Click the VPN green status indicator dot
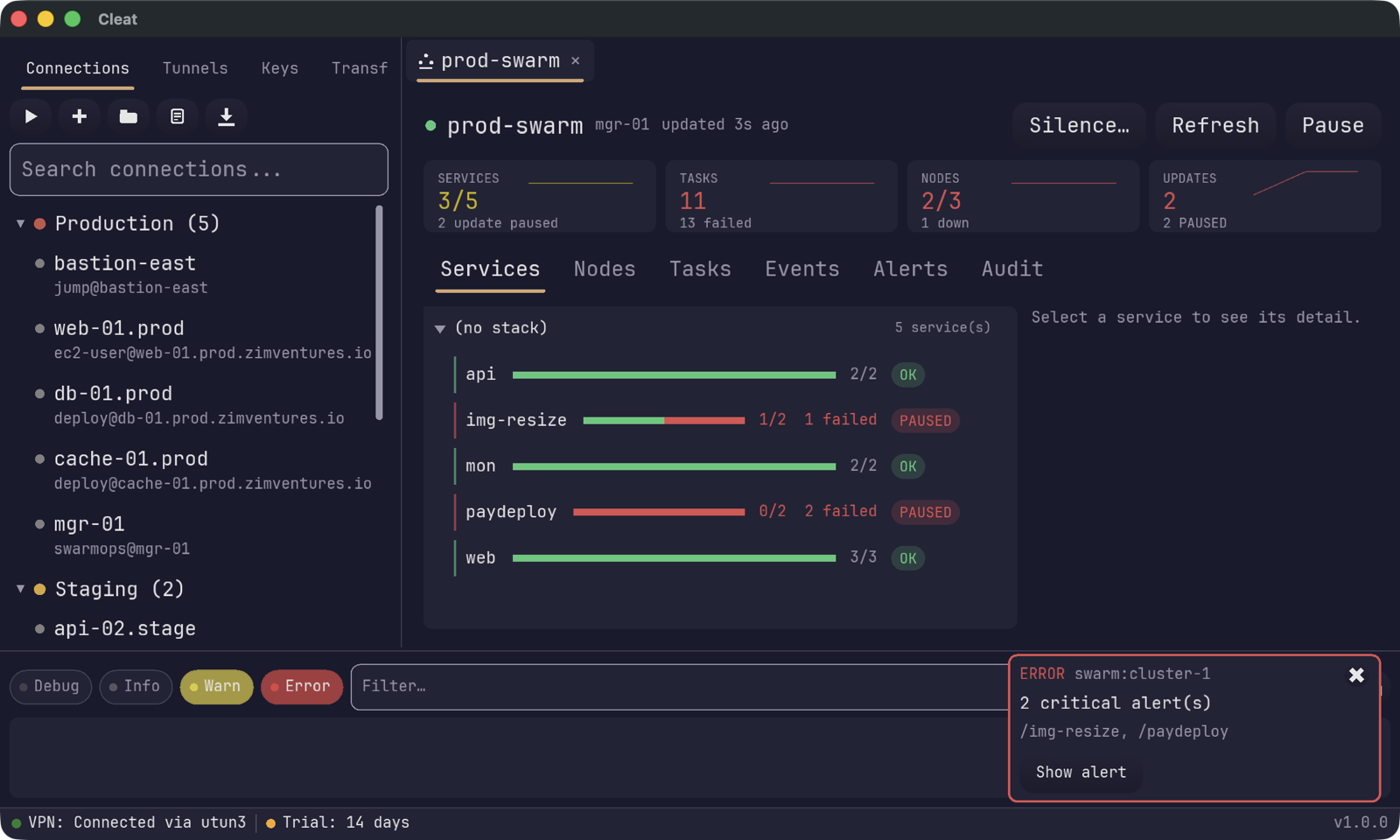This screenshot has width=1400, height=840. pyautogui.click(x=17, y=823)
